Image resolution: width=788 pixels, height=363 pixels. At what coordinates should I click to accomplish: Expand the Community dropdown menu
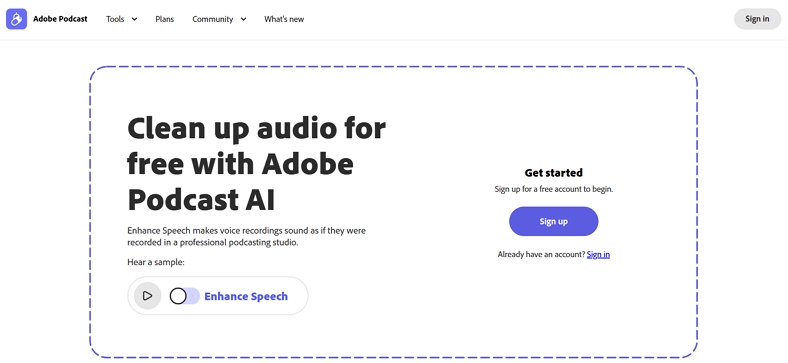219,19
